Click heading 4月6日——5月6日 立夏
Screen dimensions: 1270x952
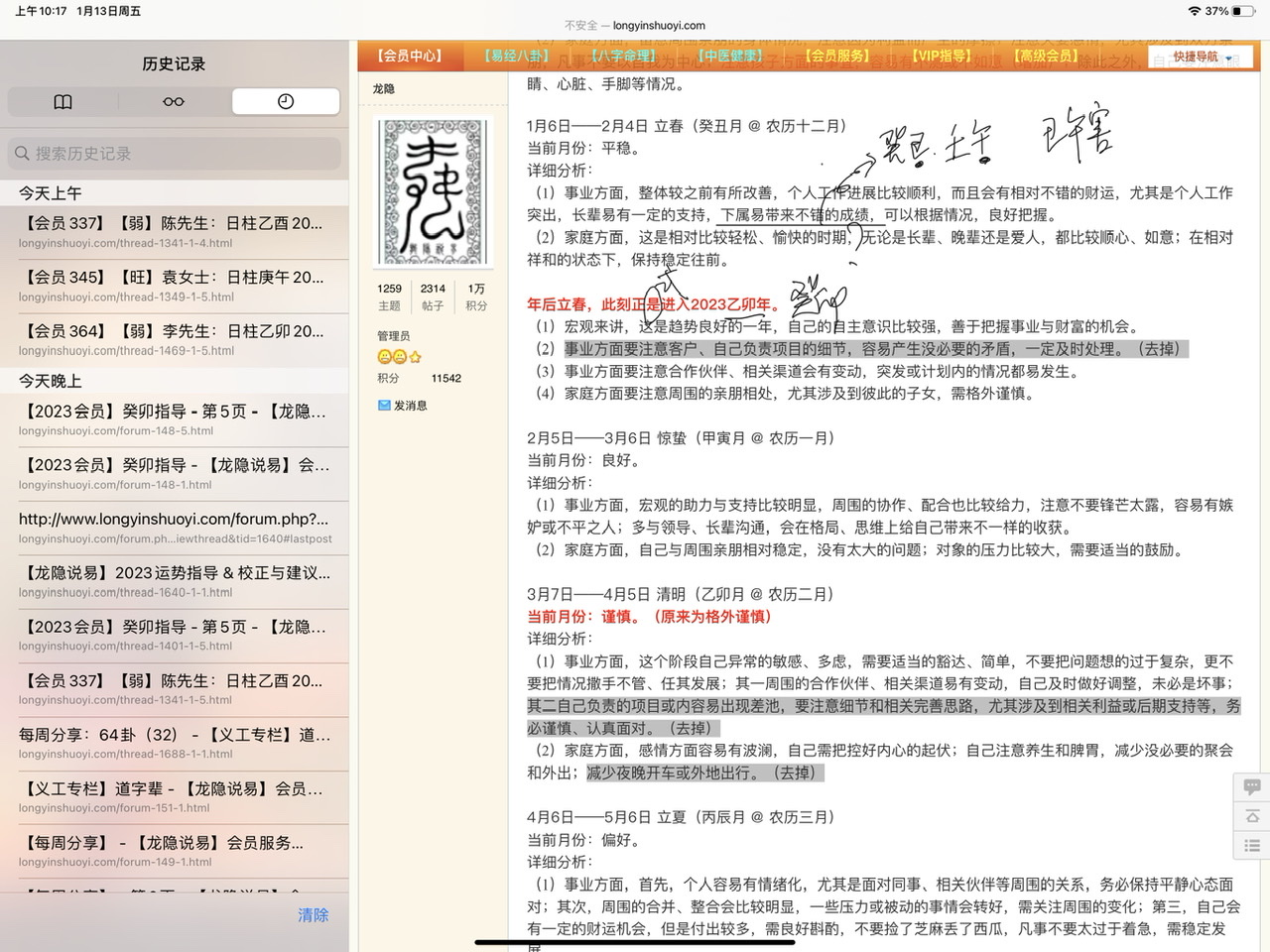click(681, 817)
